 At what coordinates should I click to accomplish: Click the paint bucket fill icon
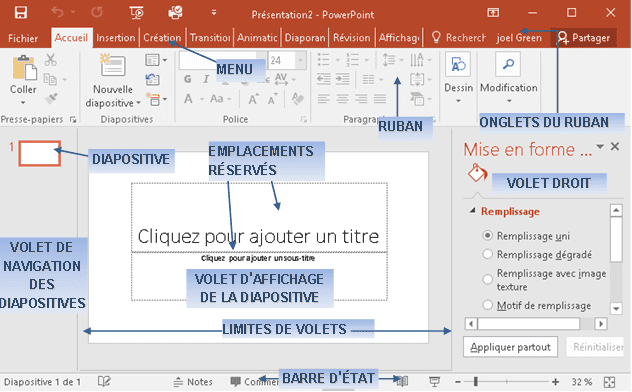(x=477, y=173)
